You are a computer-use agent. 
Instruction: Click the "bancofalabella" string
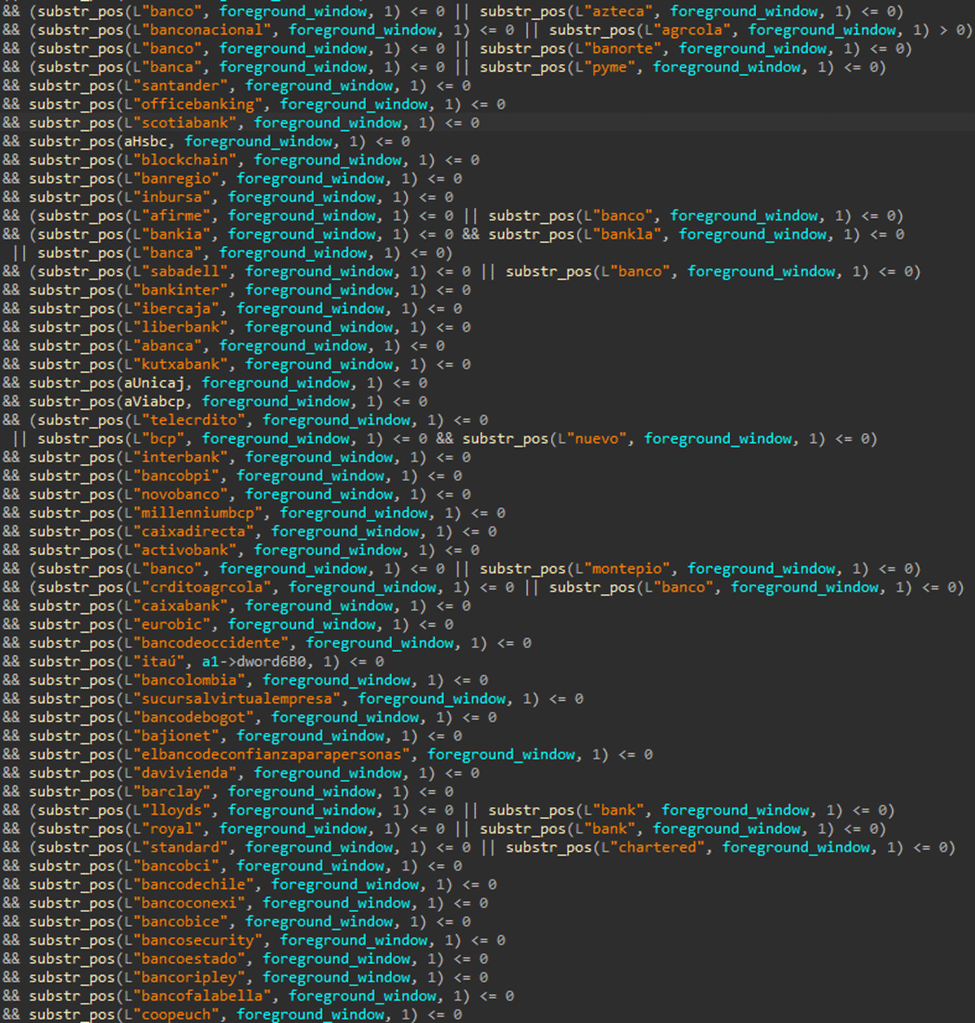click(202, 997)
